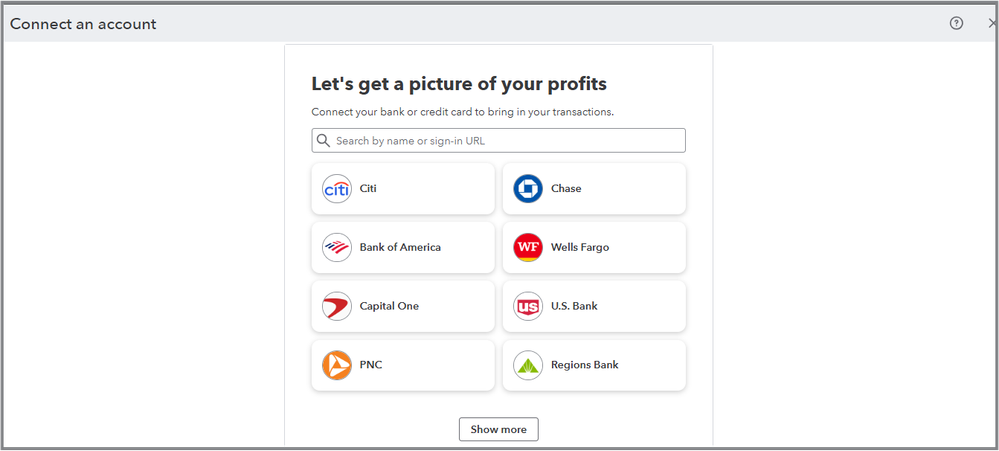Click the Capital One logo icon
The width and height of the screenshot is (999, 451).
tap(337, 306)
